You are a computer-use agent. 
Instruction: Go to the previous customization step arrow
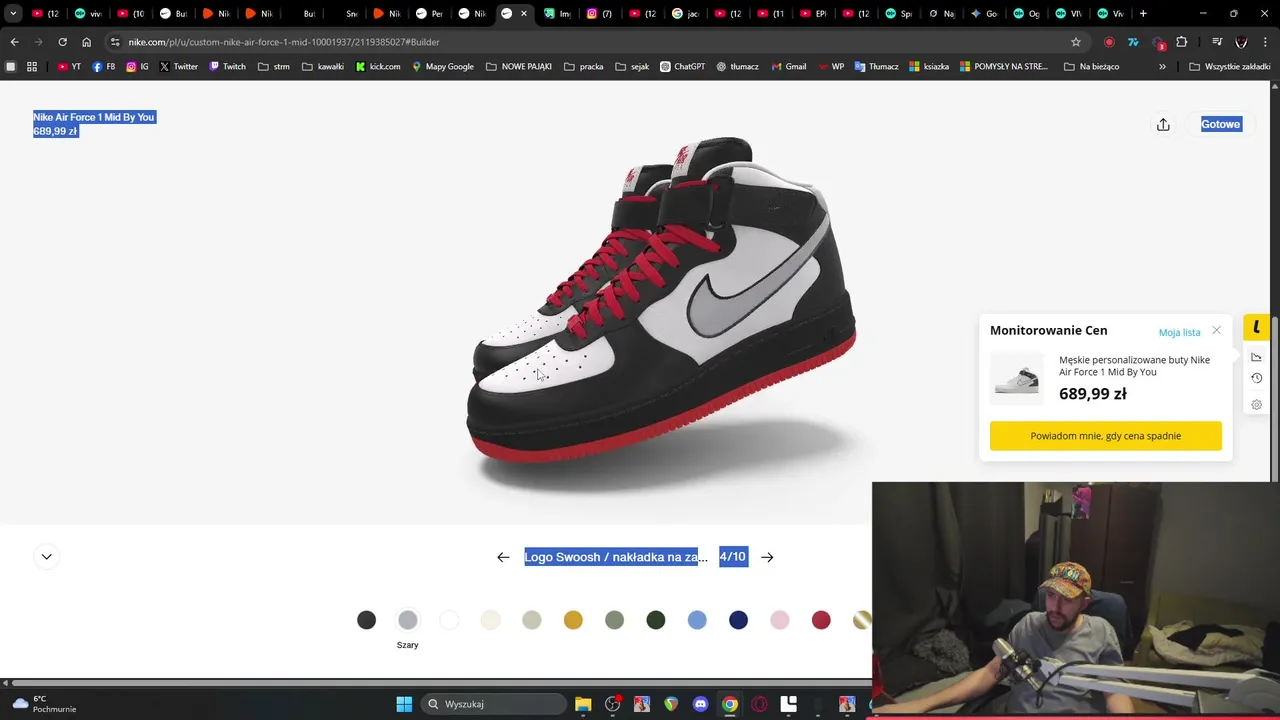503,557
